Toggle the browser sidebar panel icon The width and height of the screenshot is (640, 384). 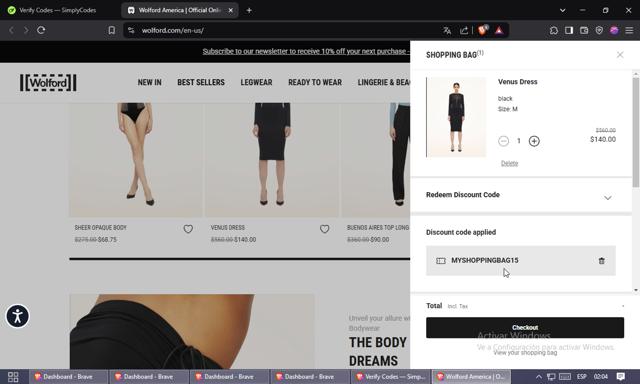[x=569, y=30]
